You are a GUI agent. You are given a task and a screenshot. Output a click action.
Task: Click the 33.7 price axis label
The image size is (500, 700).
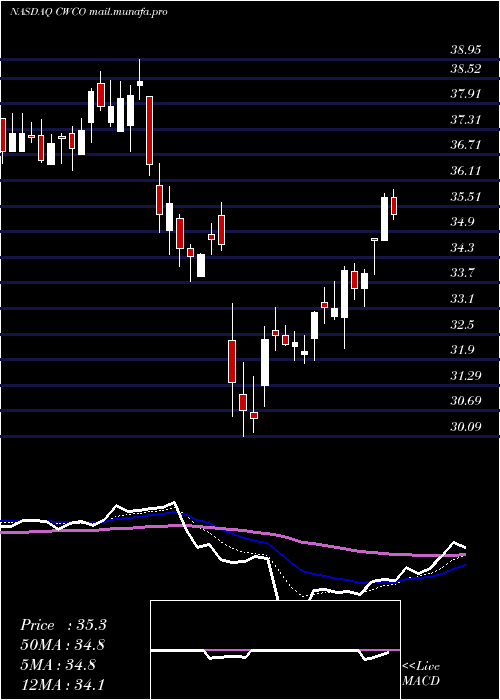click(462, 273)
